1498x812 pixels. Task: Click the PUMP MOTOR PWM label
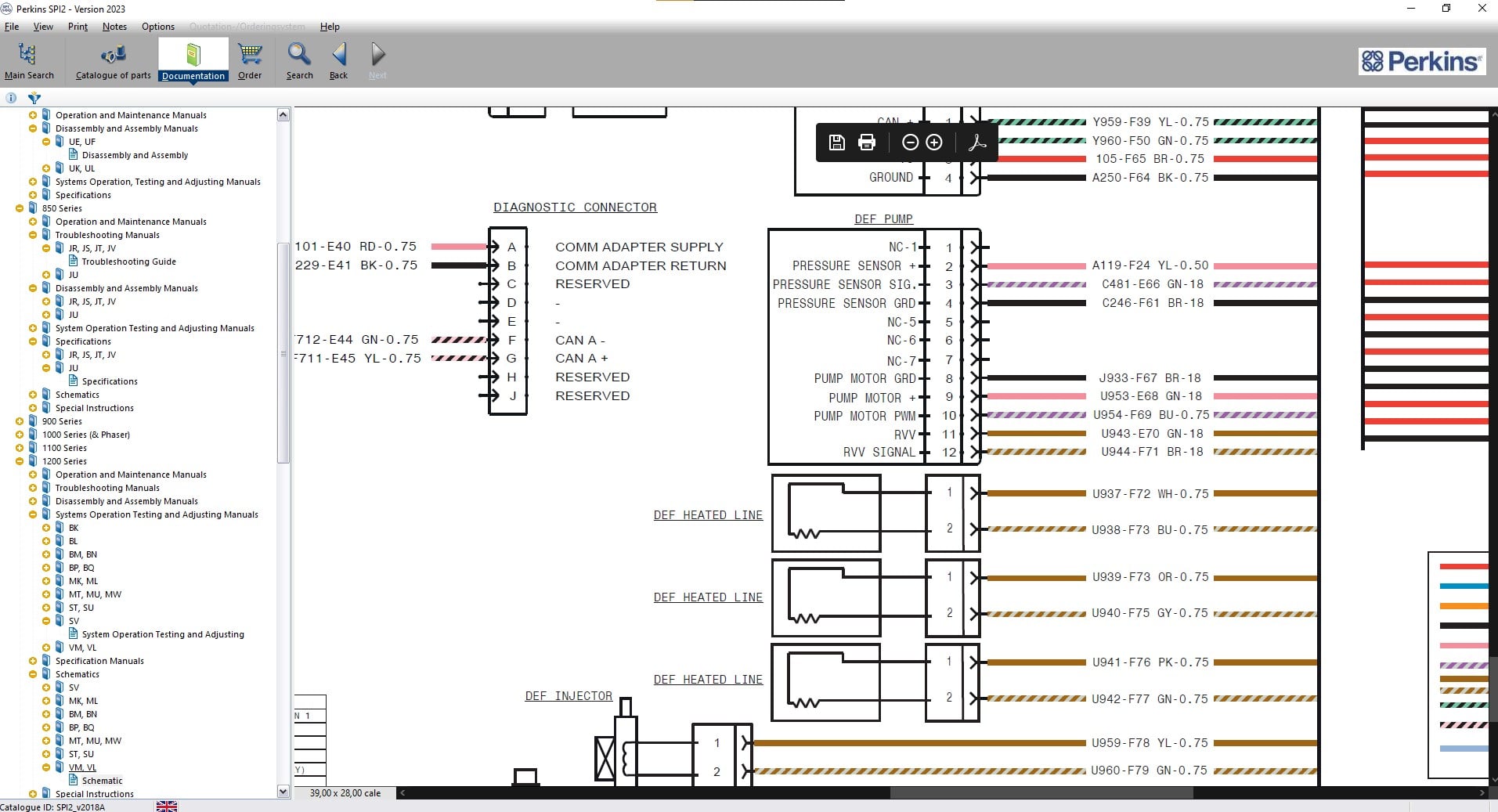click(865, 416)
